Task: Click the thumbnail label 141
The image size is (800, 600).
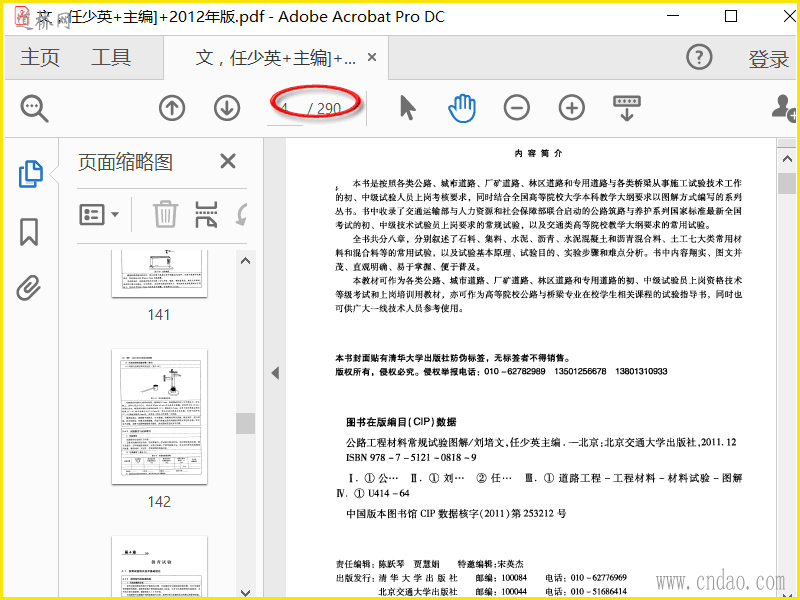Action: [x=159, y=315]
